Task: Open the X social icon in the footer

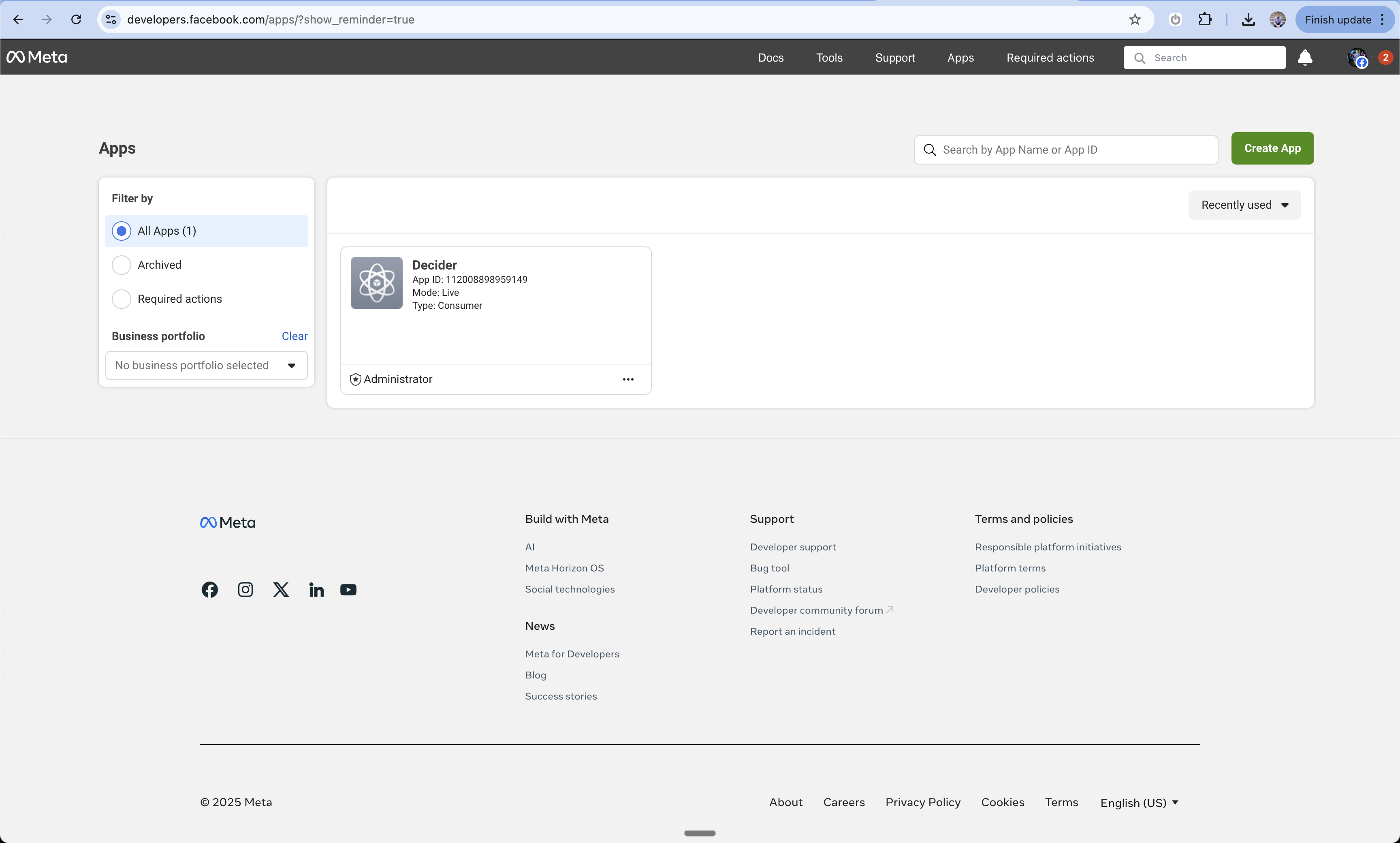Action: 281,590
